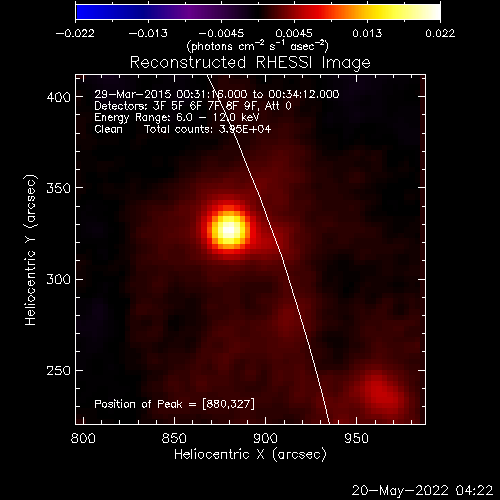Click the 'Reconstructed RHESSI Image' title

point(250,63)
